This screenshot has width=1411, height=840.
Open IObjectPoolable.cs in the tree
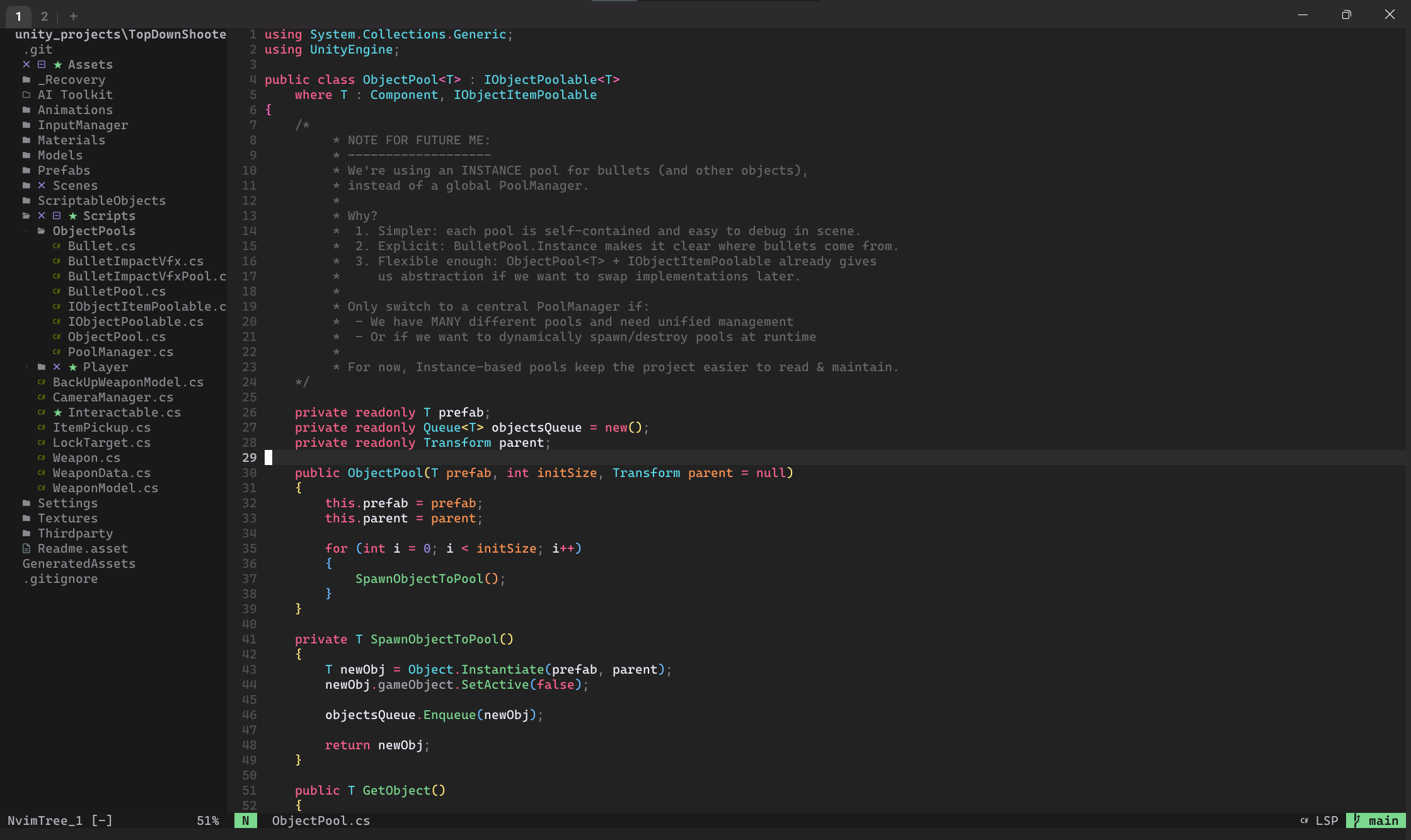[135, 322]
